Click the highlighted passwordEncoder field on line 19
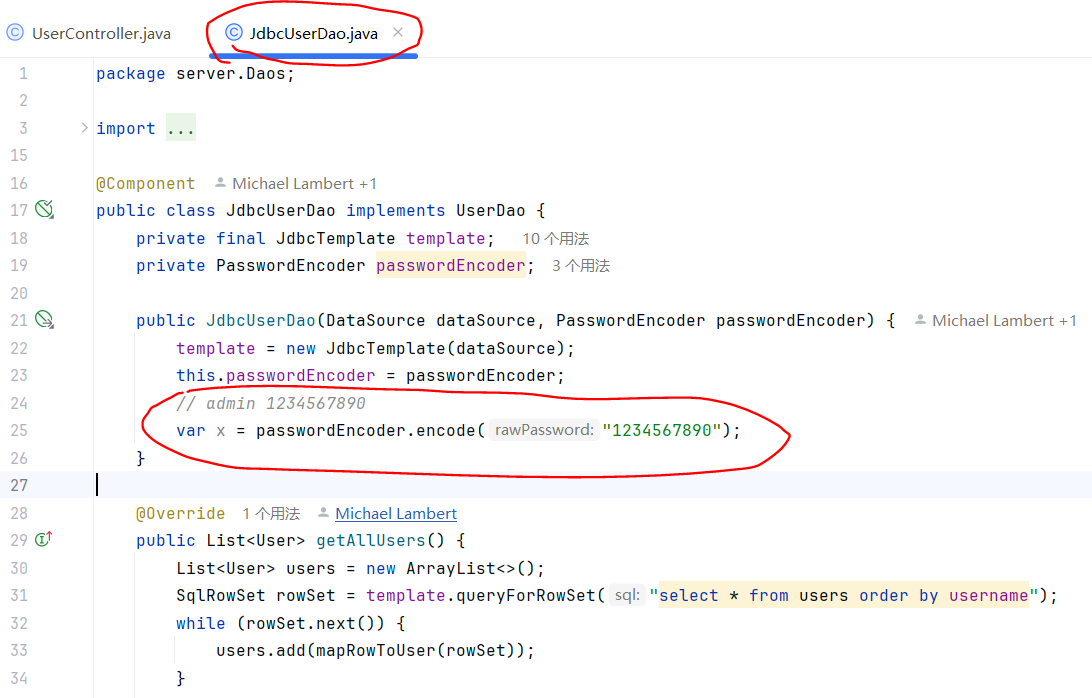The height and width of the screenshot is (698, 1092). pyautogui.click(x=451, y=265)
